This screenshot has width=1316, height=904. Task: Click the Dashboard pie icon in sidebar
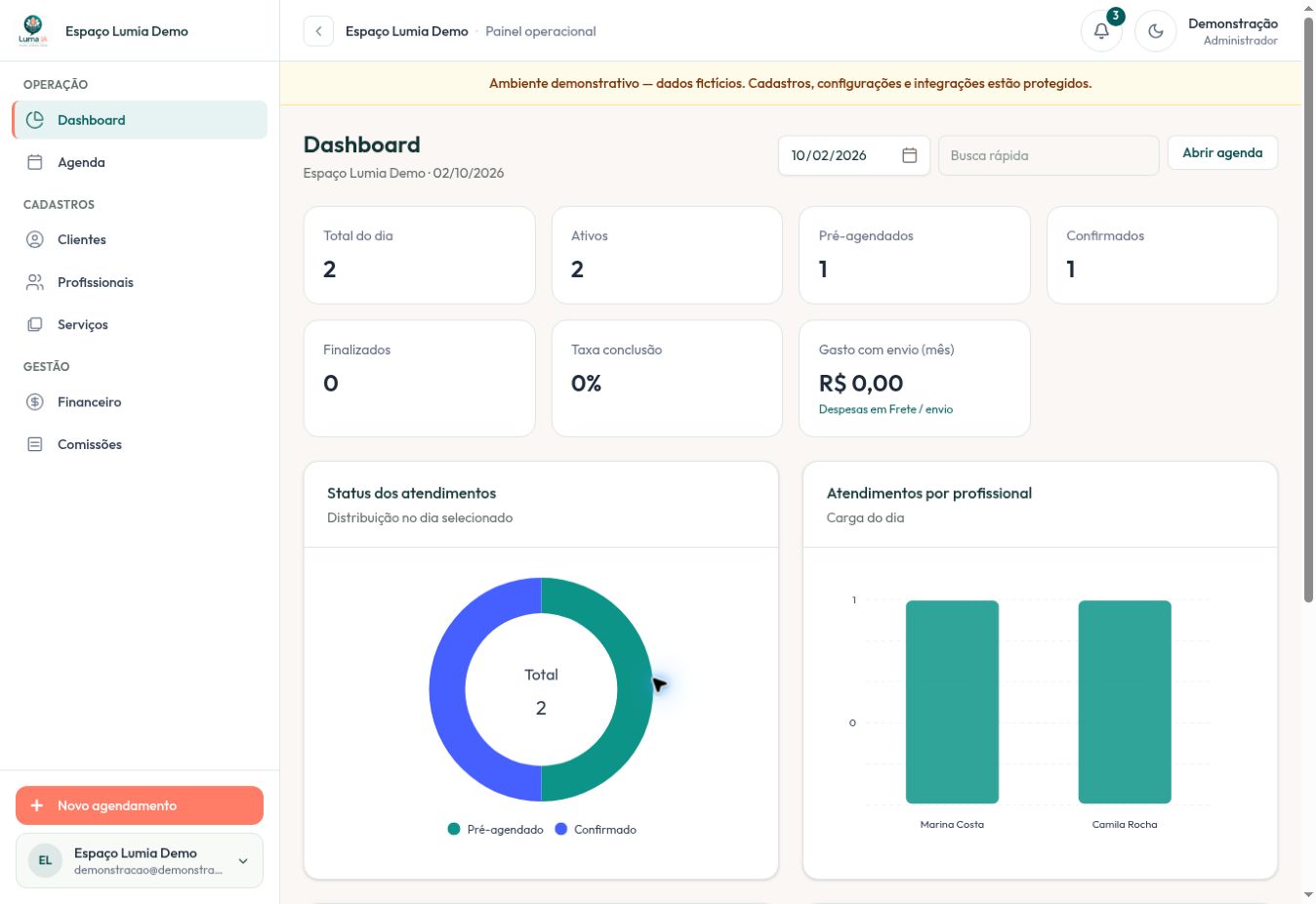click(35, 120)
